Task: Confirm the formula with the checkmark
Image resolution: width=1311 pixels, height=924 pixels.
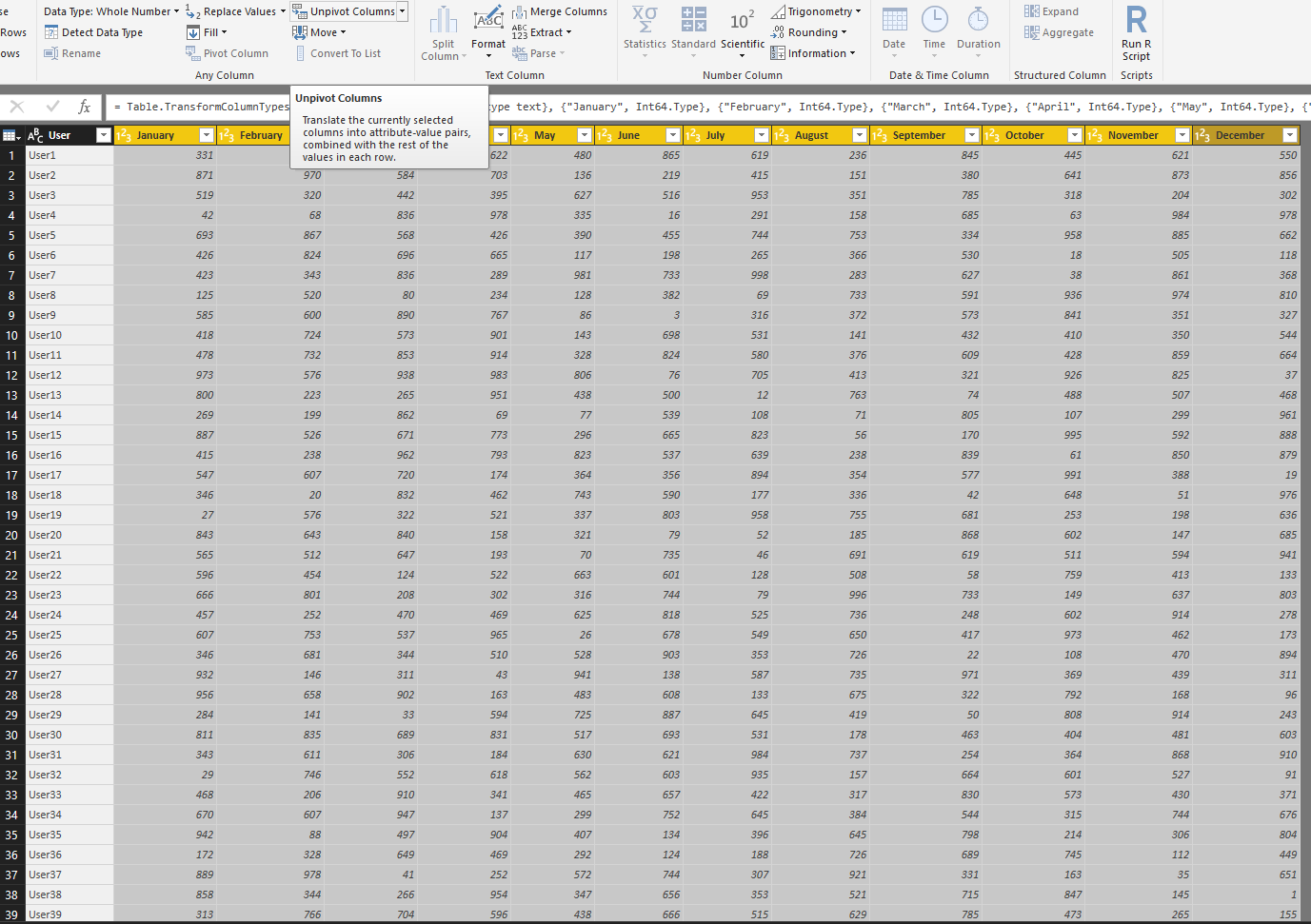Action: click(52, 107)
